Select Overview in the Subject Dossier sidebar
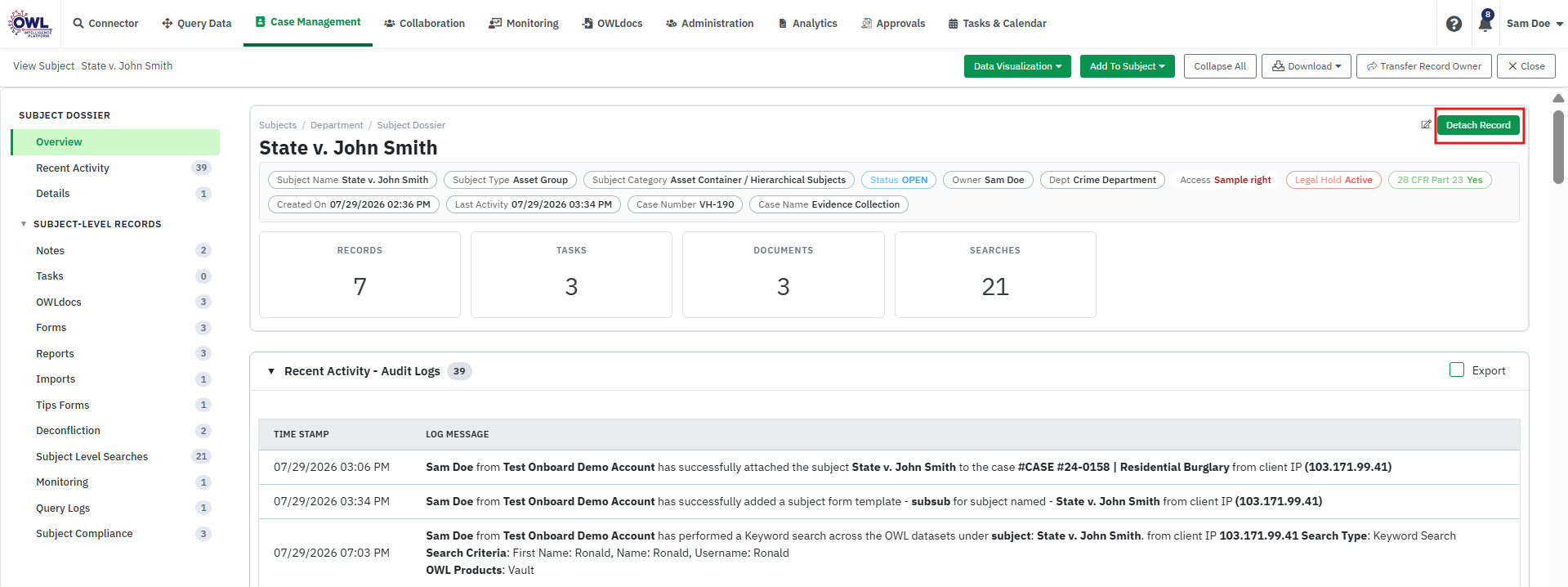The height and width of the screenshot is (587, 1568). point(115,141)
